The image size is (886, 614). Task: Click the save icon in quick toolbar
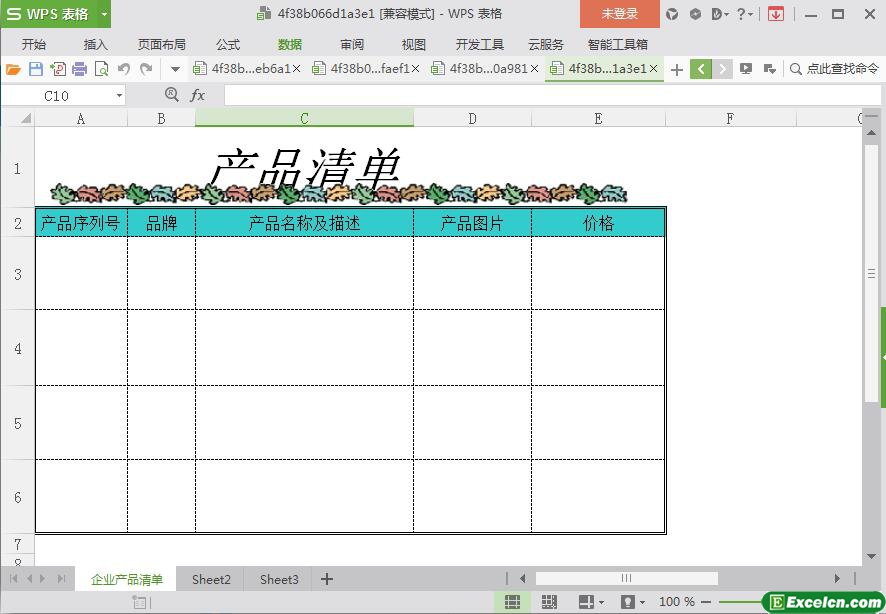(35, 69)
